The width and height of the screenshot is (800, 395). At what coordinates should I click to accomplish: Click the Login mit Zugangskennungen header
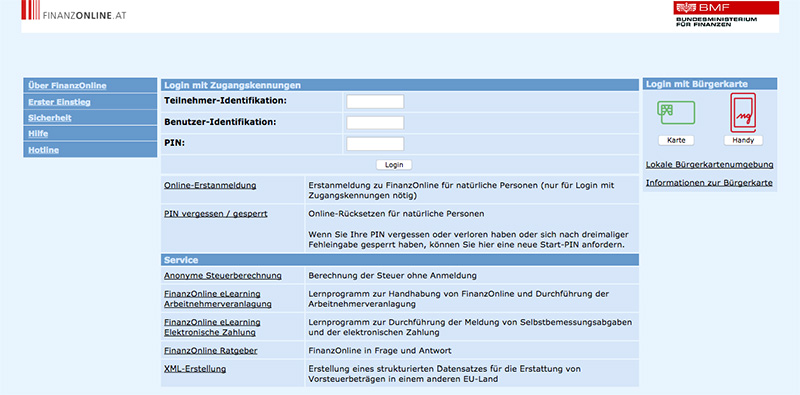point(399,85)
